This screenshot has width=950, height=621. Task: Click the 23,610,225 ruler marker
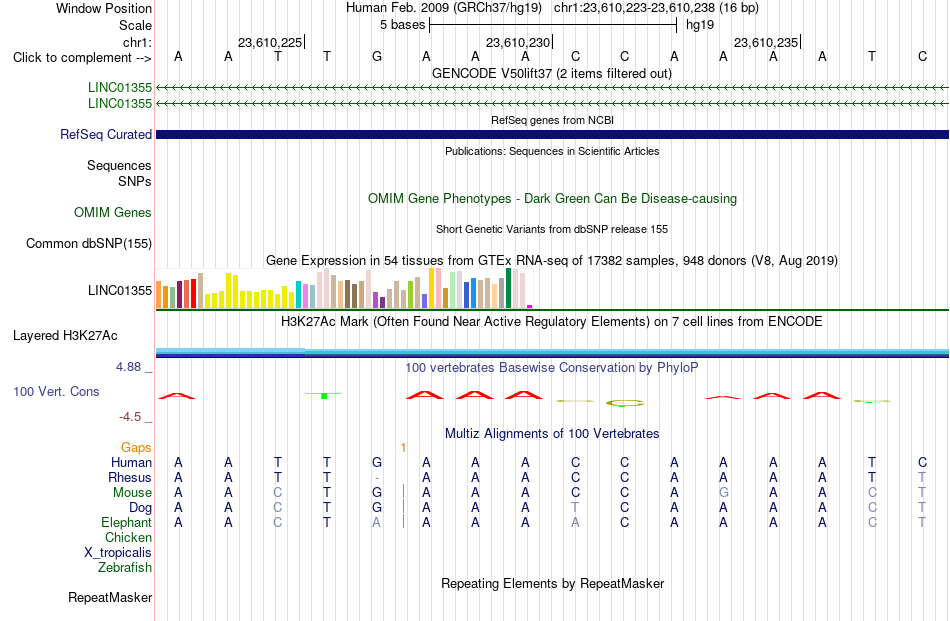tap(270, 42)
